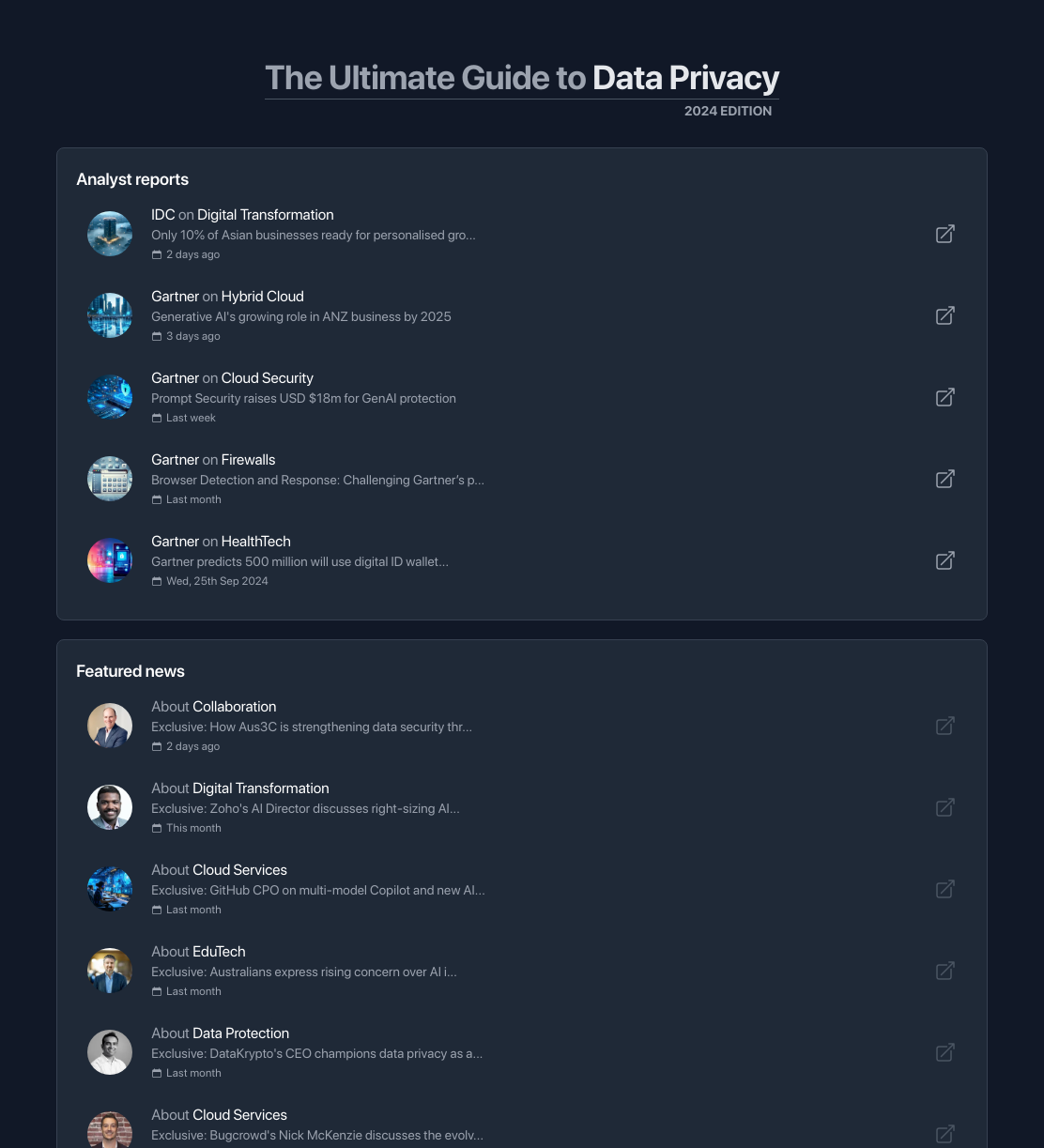This screenshot has height=1148, width=1044.
Task: Click the Gartner Hybrid Cloud city thumbnail
Action: [110, 315]
